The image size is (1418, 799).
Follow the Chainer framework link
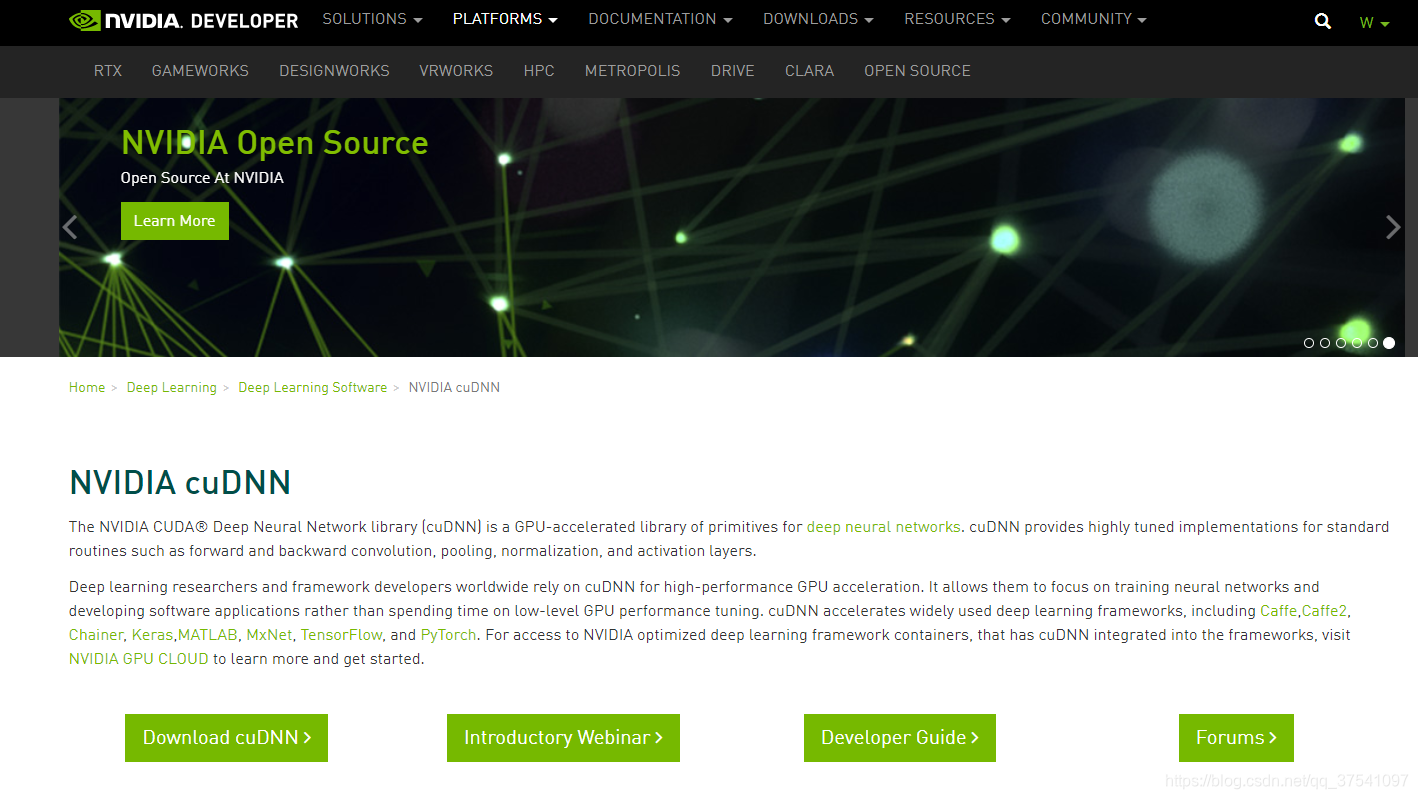pos(96,635)
